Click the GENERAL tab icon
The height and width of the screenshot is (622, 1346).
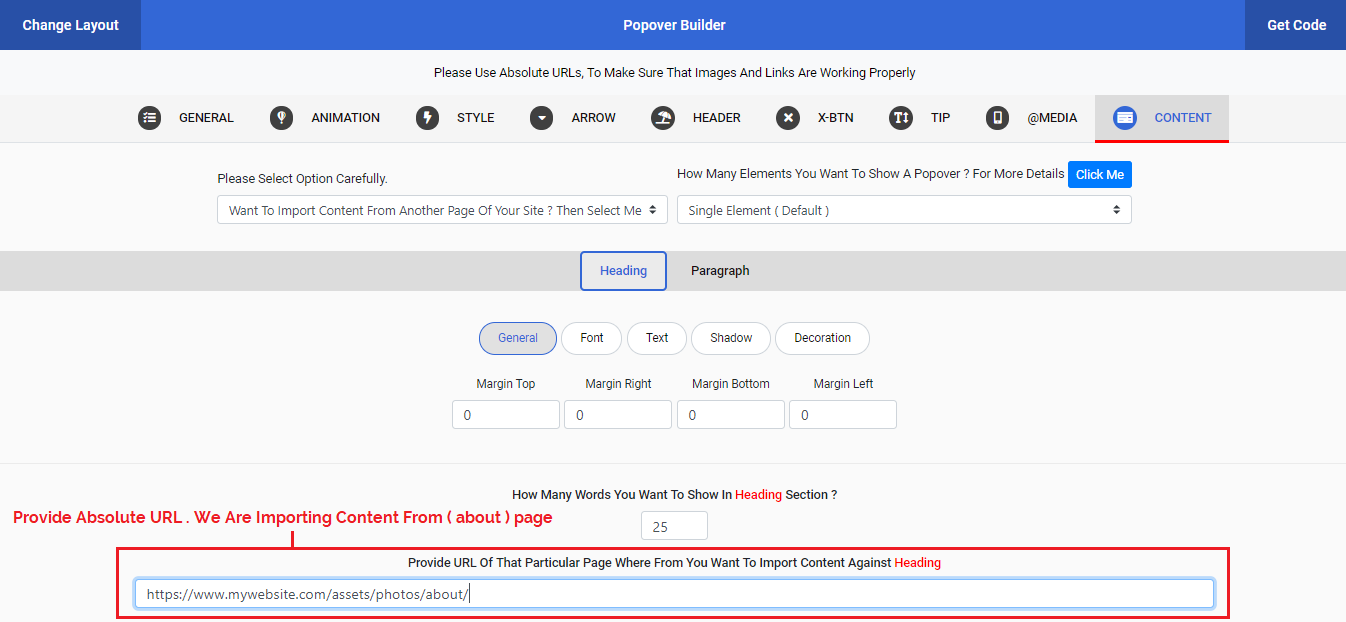[x=150, y=117]
